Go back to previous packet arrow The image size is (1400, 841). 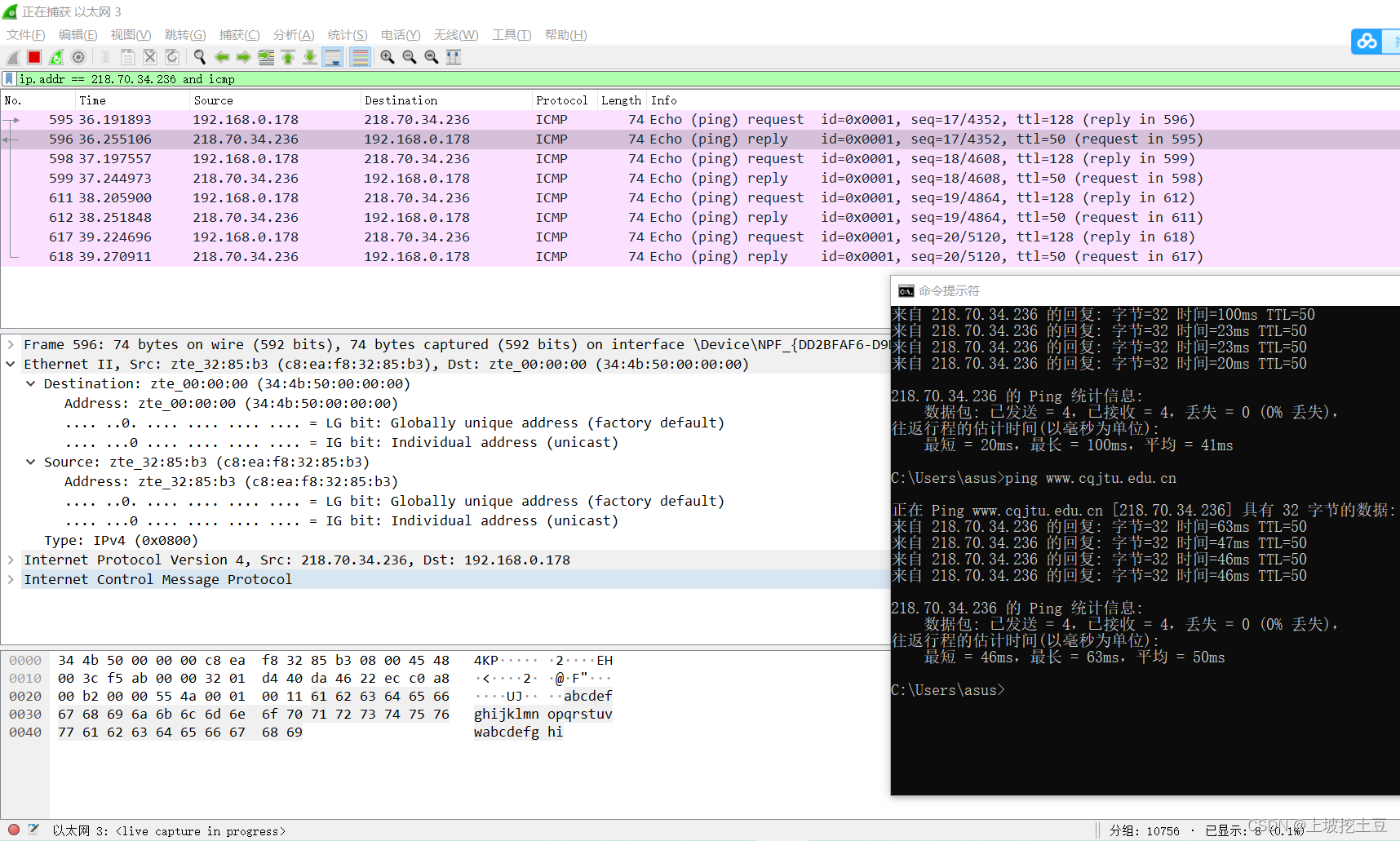(x=221, y=57)
